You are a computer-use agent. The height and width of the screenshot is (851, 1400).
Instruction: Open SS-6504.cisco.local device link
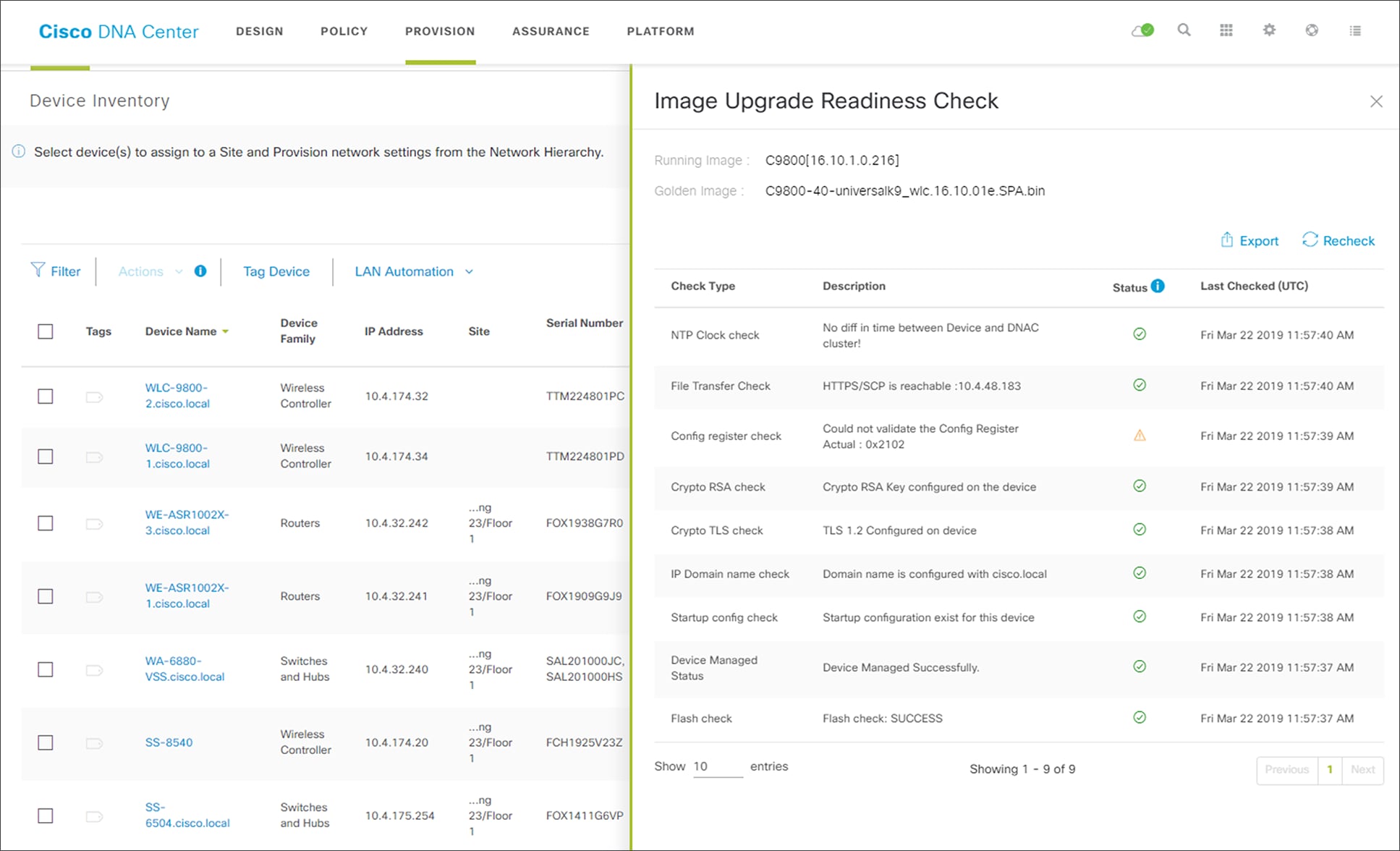(187, 815)
